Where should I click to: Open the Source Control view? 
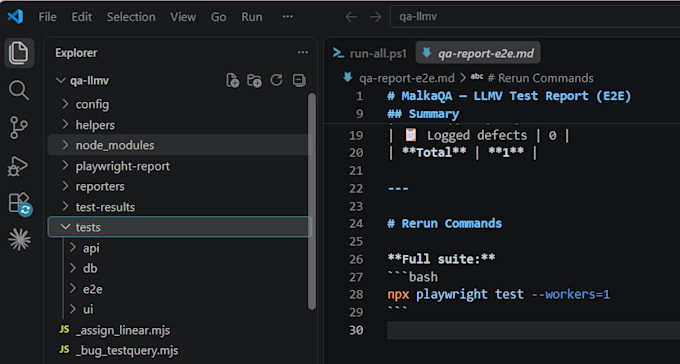pyautogui.click(x=19, y=128)
